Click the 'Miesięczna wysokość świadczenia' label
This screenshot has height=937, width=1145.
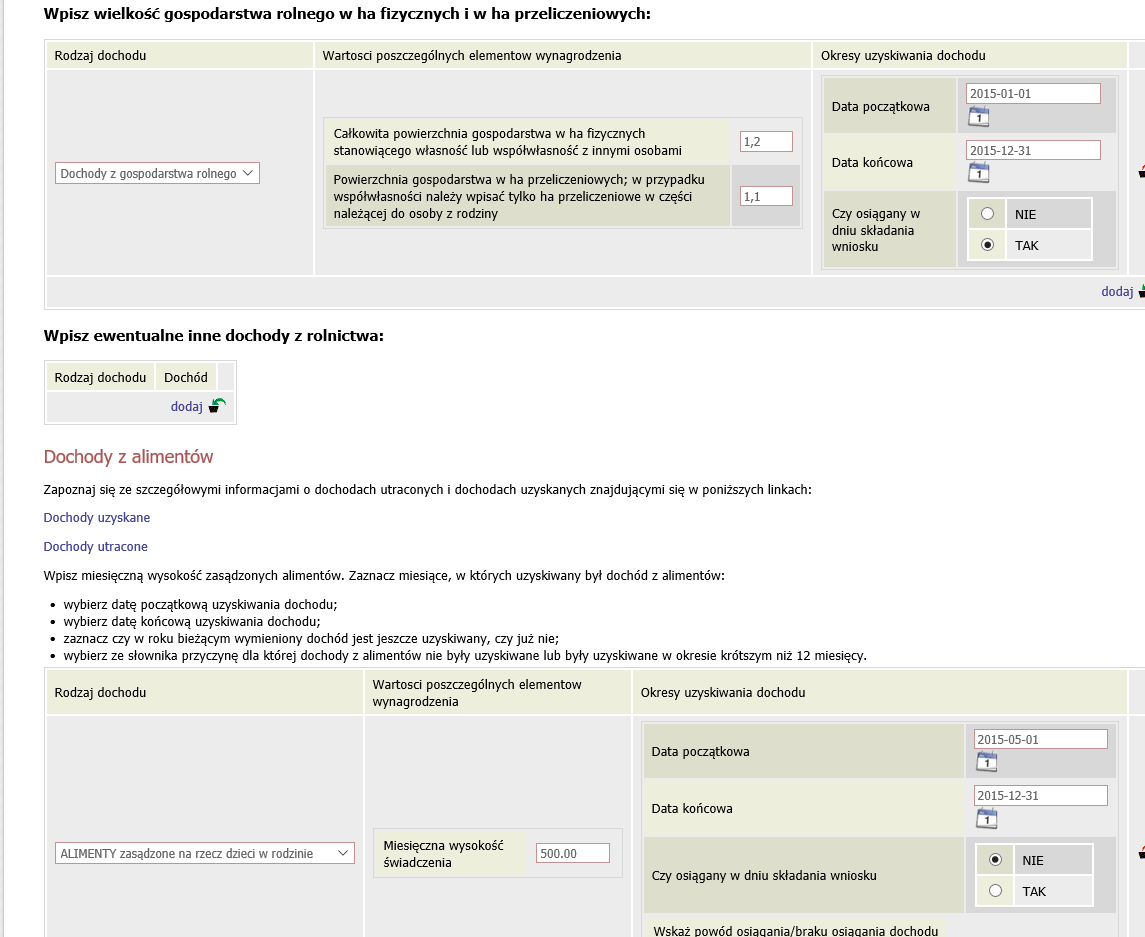click(x=443, y=854)
